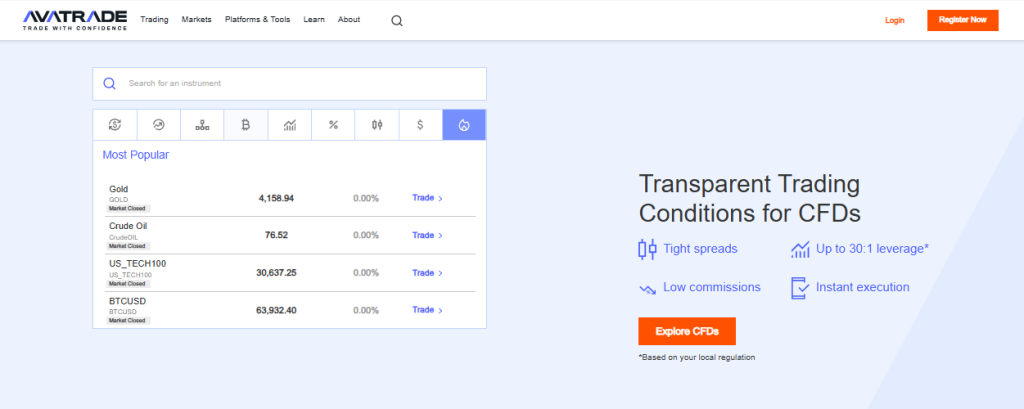
Task: Click the Market Closed badge under Gold
Action: click(129, 209)
